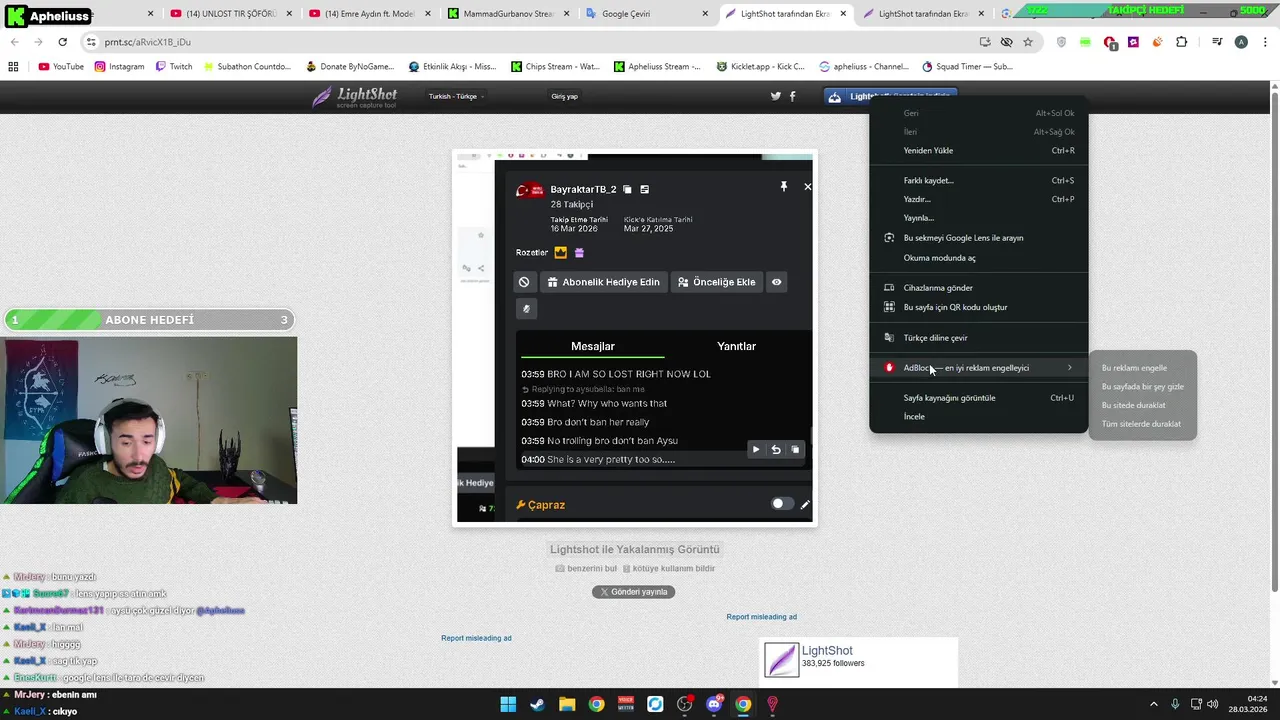Click the ban icon beside Abonelik Hediye Edin
Screen dimensions: 1280x720
point(524,282)
